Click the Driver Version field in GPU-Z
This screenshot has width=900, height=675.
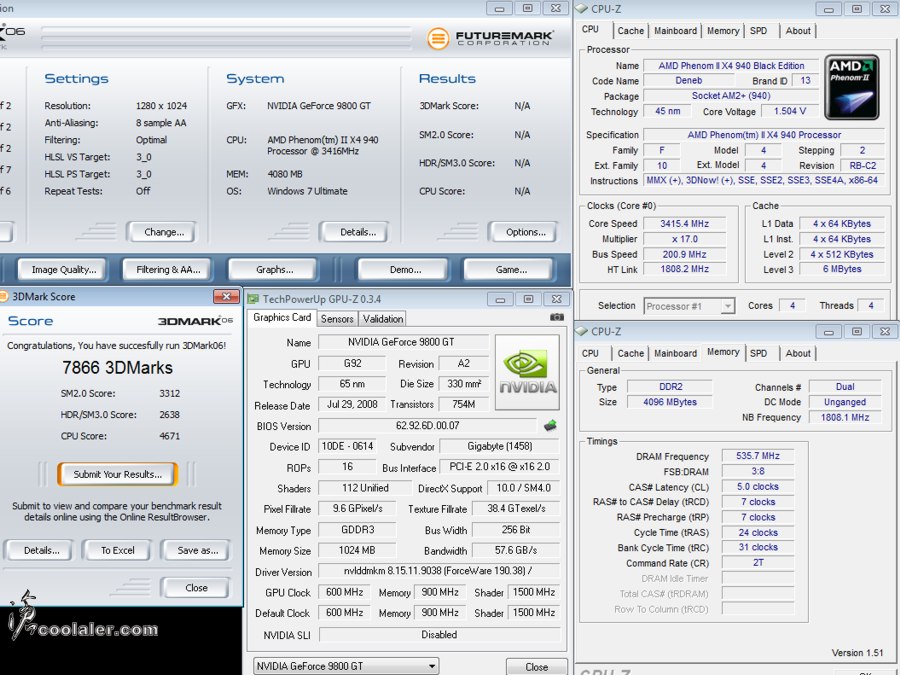[x=439, y=571]
